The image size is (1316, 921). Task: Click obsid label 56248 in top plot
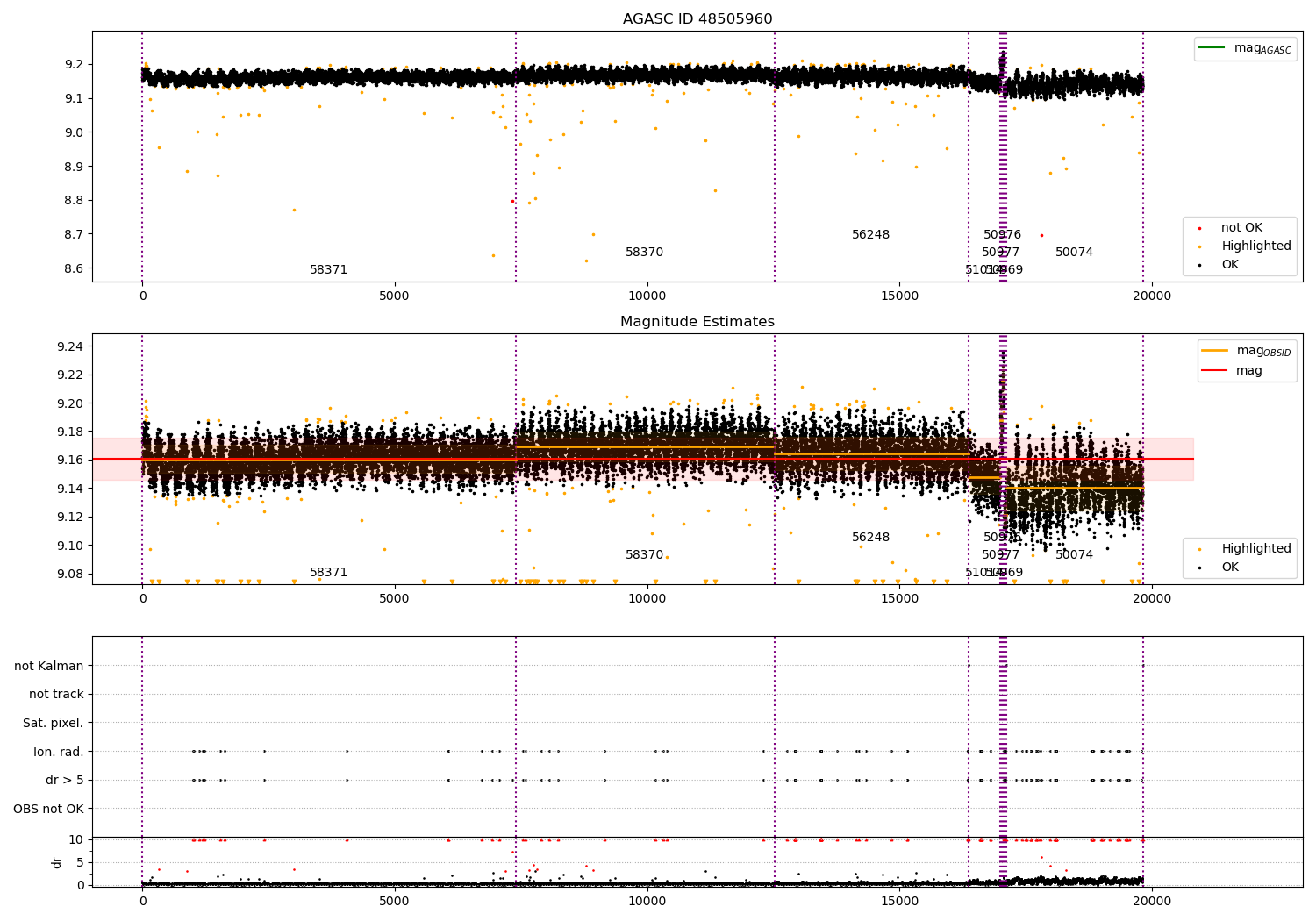point(870,235)
